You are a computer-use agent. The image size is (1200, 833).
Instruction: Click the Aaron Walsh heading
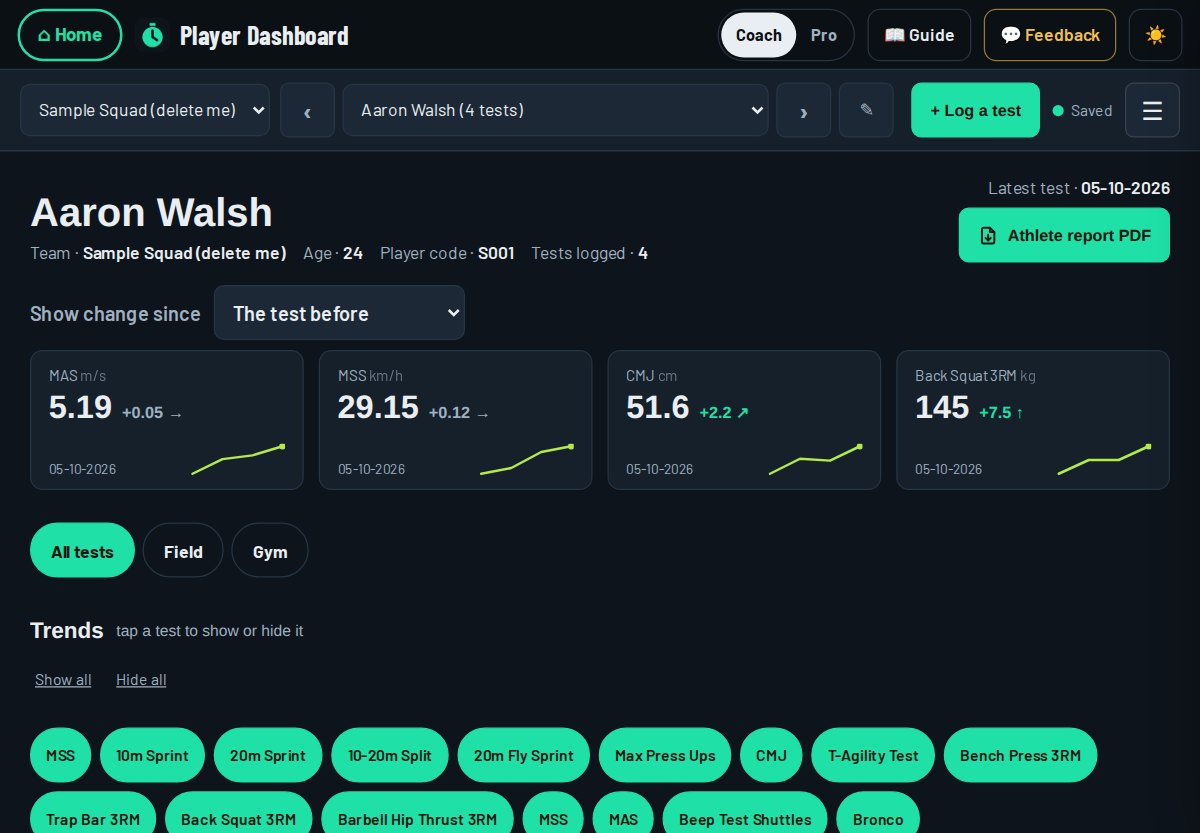pos(151,213)
